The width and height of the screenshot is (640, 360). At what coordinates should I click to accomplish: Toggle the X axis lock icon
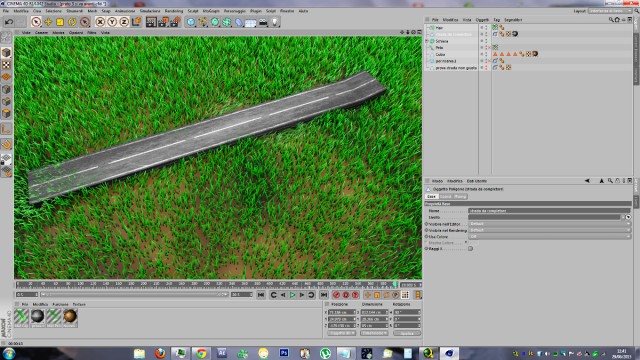coord(100,22)
